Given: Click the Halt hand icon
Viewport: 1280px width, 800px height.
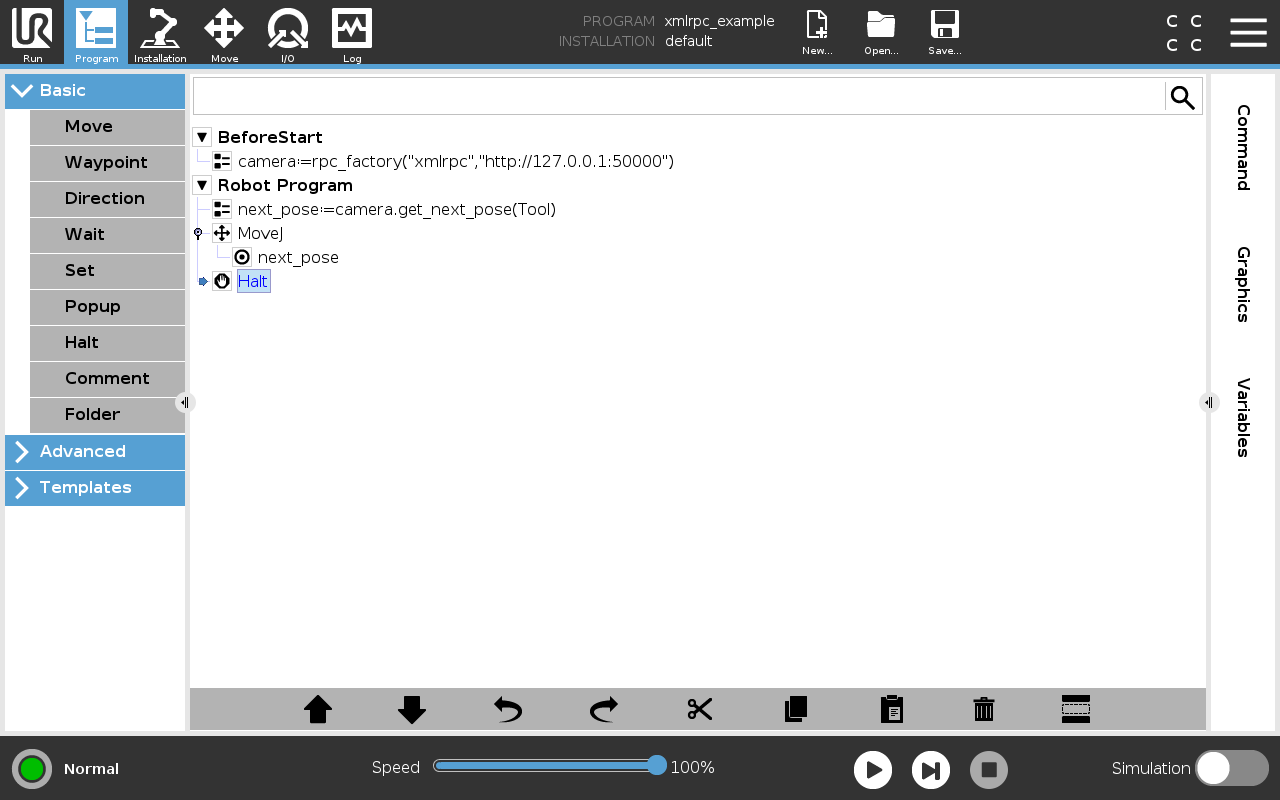Looking at the screenshot, I should [x=222, y=281].
